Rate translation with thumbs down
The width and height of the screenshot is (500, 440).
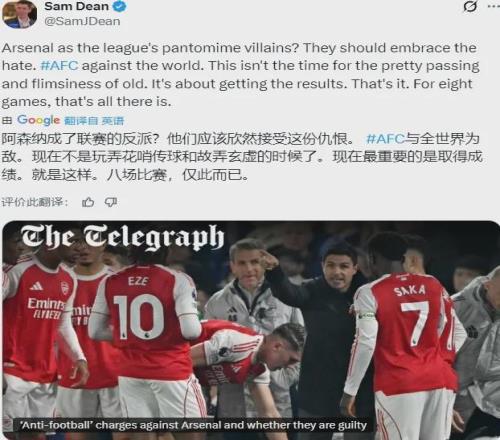111,202
